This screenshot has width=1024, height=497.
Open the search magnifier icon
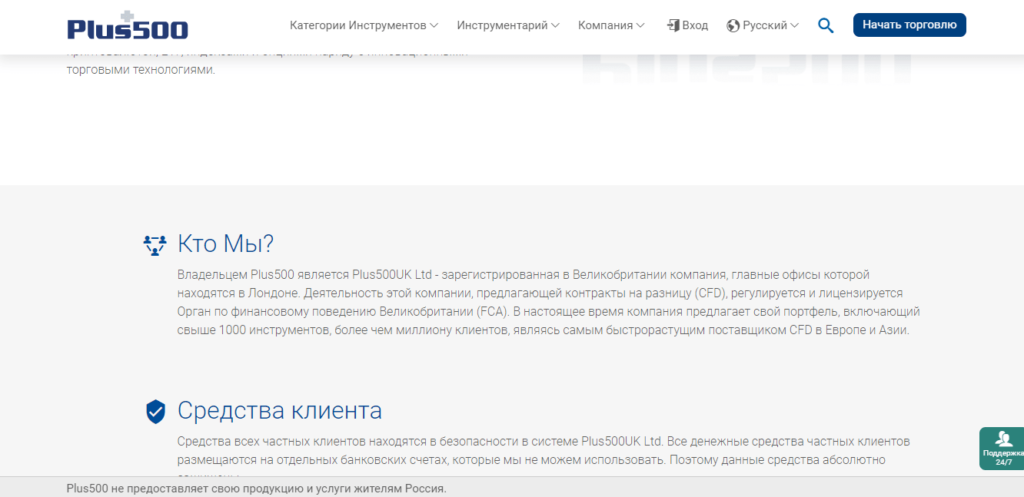(x=825, y=25)
